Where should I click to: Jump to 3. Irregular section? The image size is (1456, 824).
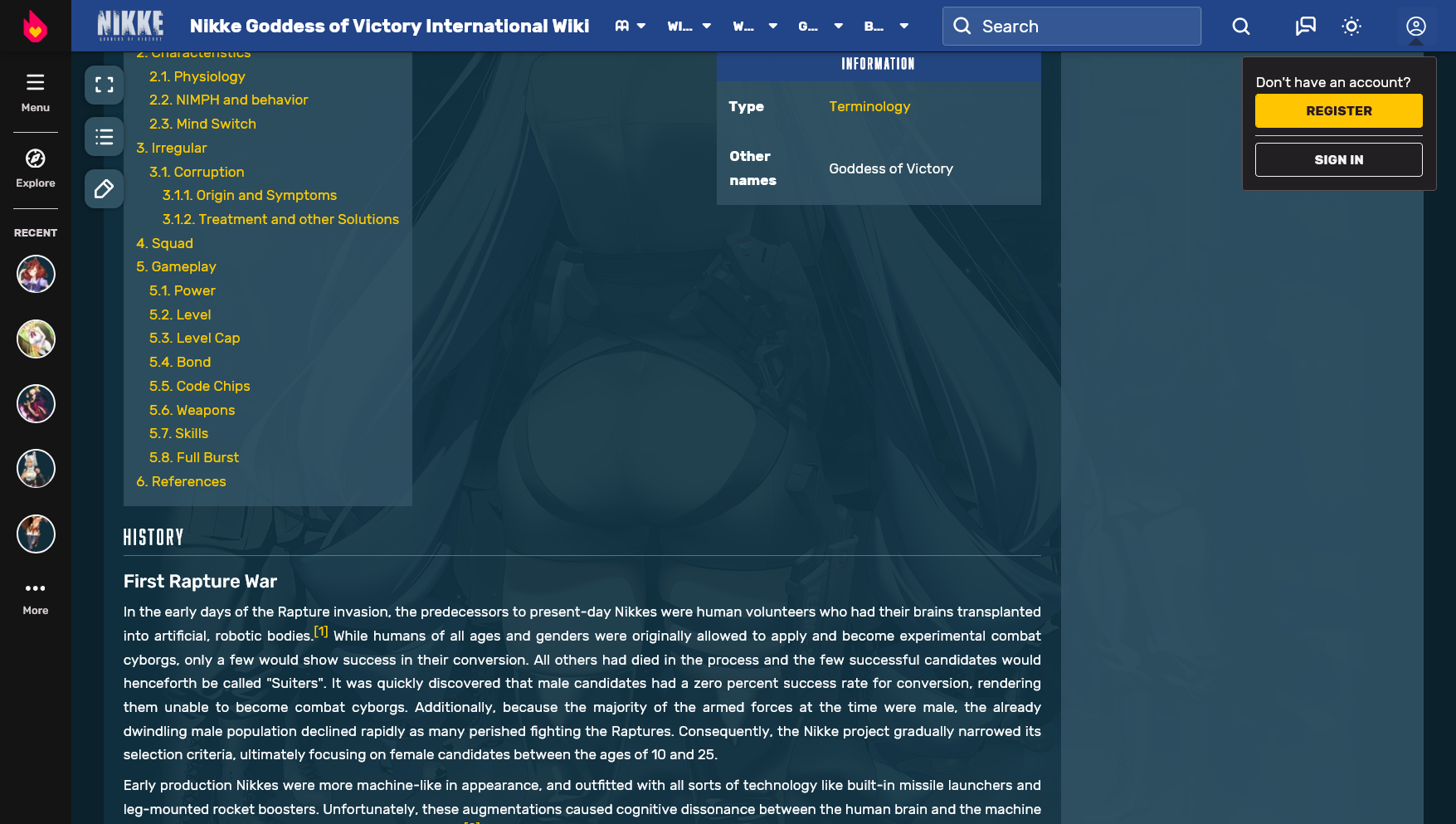point(171,148)
